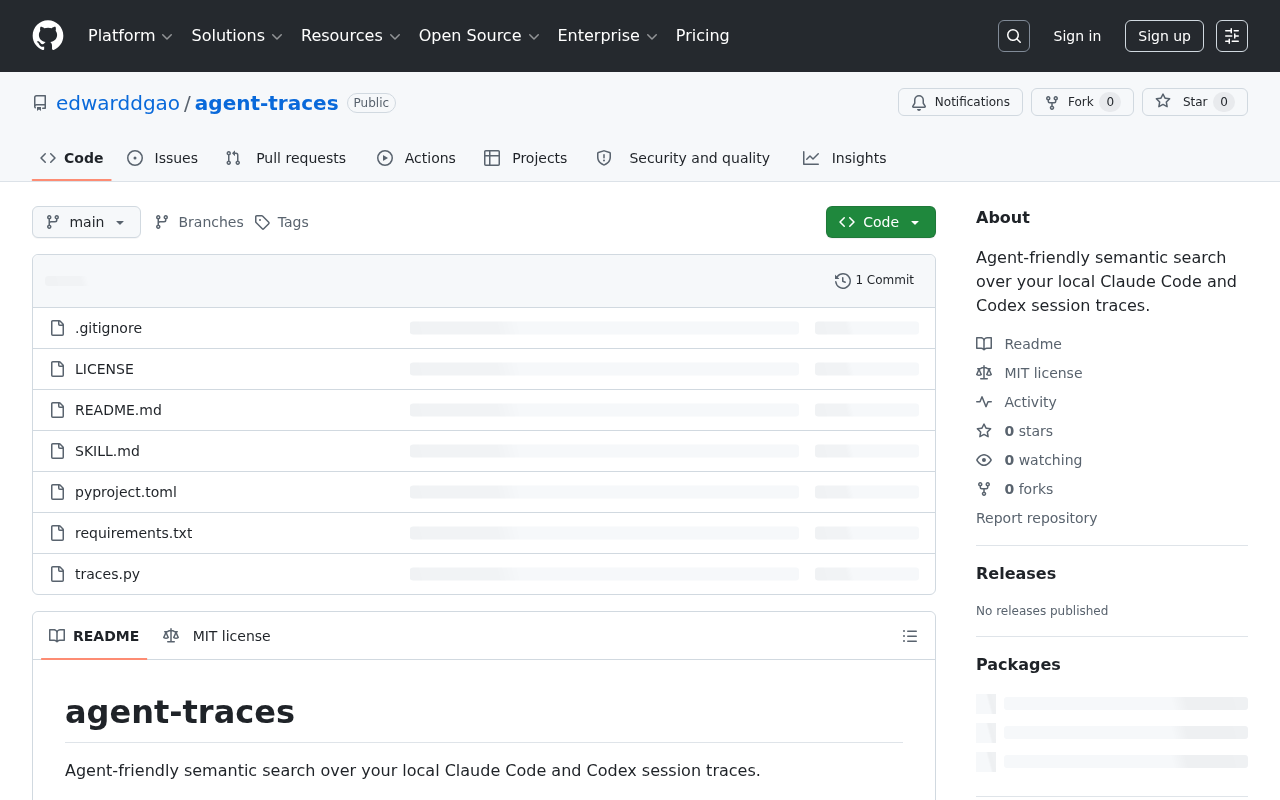The height and width of the screenshot is (800, 1280).
Task: Open the GitHub homepage logo
Action: 48,36
